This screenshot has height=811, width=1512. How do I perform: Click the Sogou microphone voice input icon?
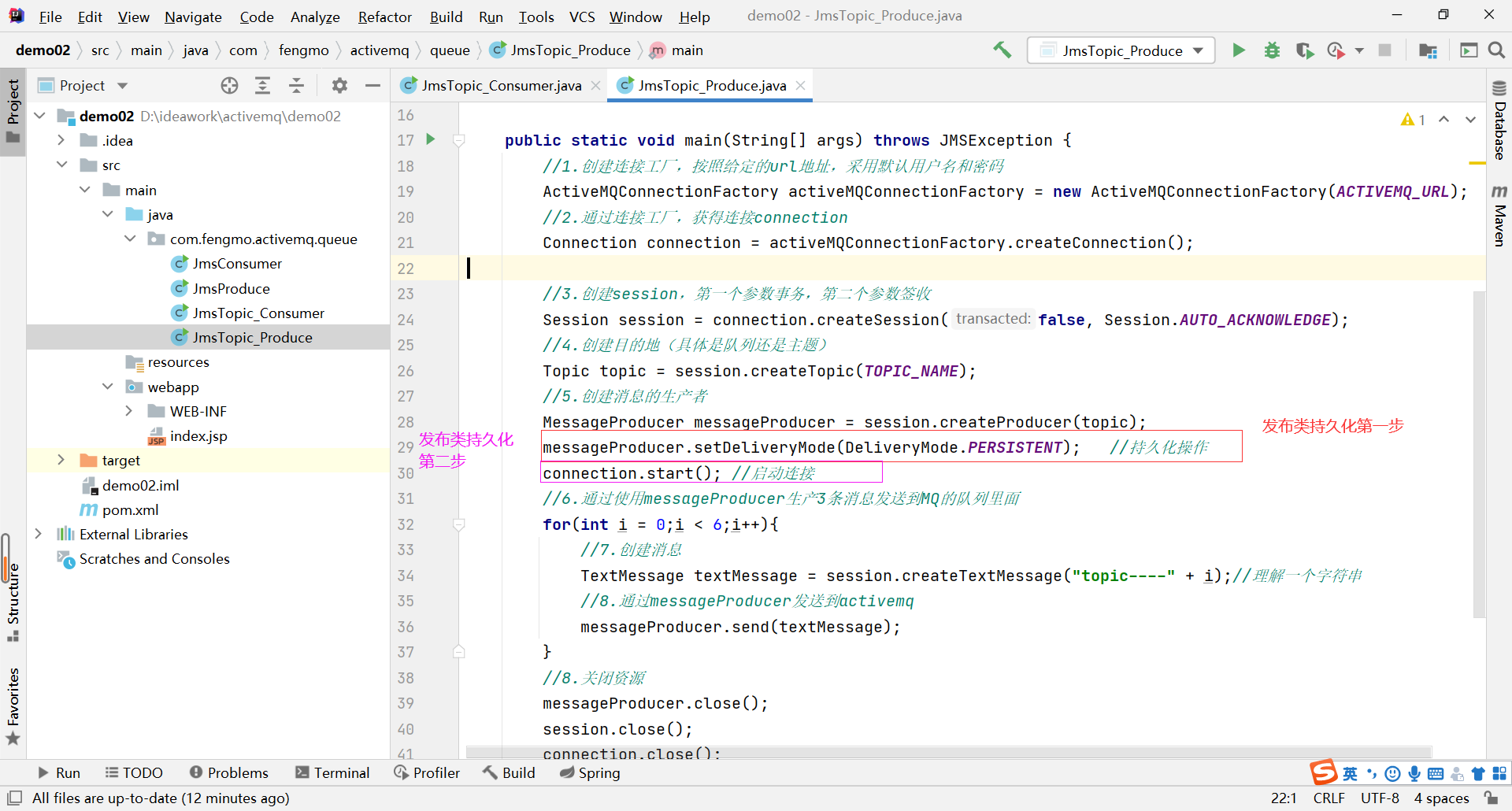[1414, 773]
